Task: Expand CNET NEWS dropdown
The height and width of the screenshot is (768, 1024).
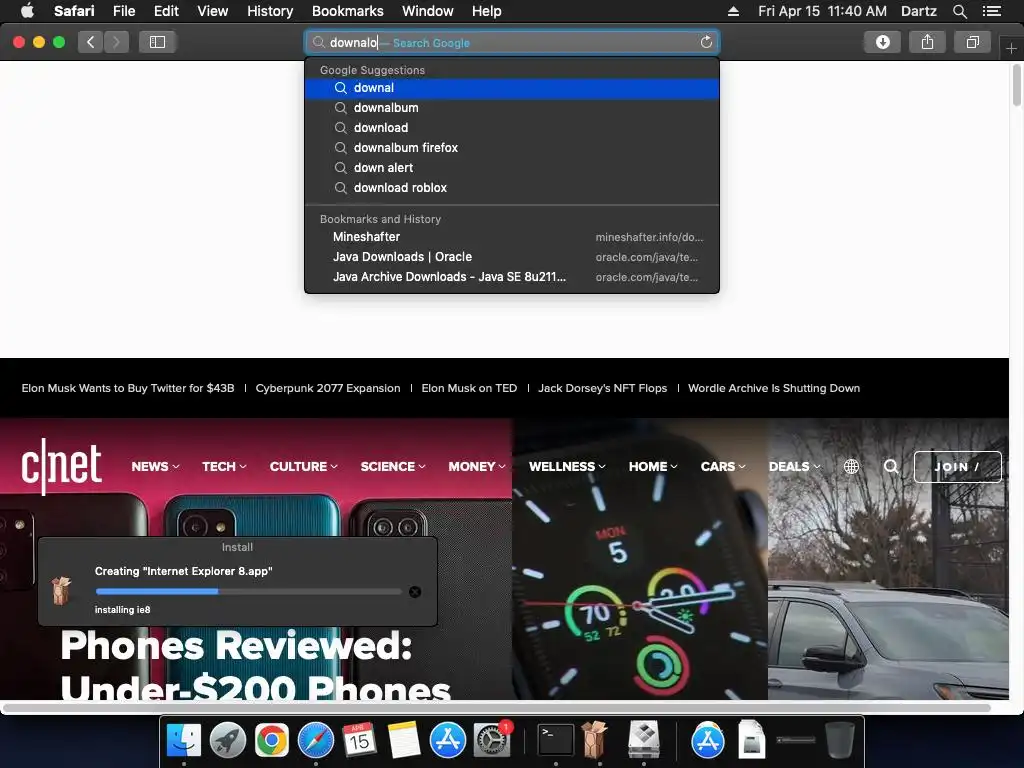Action: point(155,466)
